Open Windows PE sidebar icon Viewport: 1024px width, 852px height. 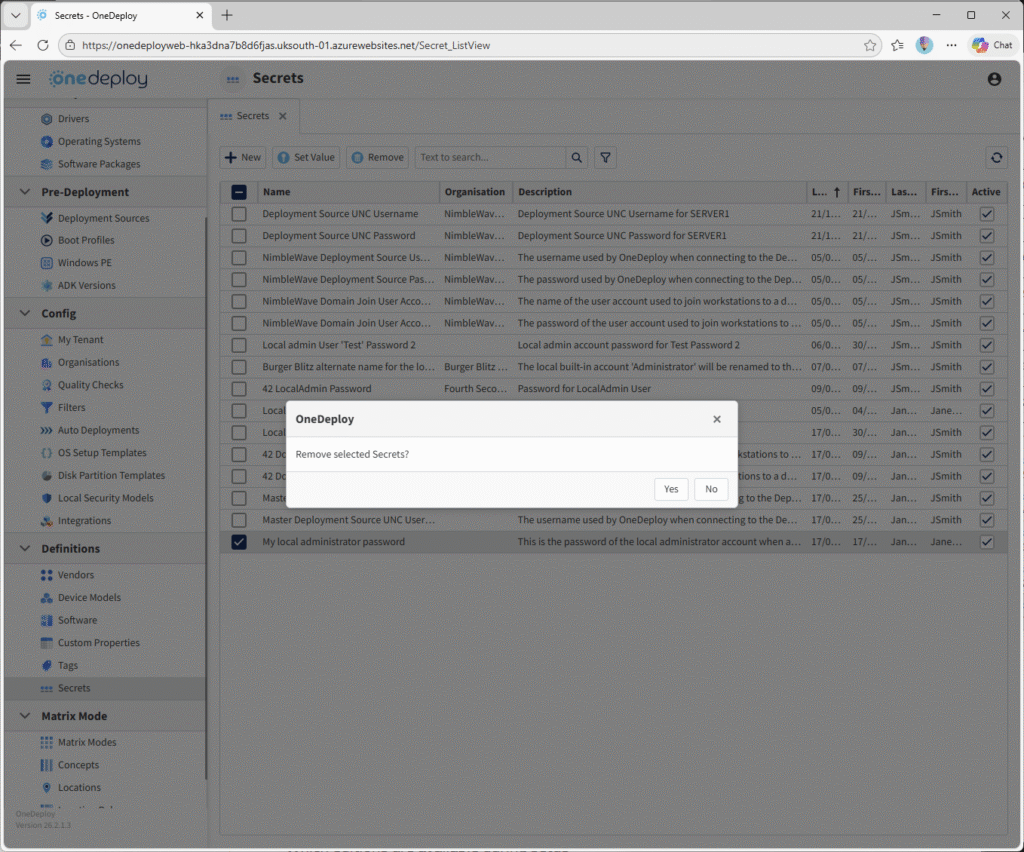46,262
